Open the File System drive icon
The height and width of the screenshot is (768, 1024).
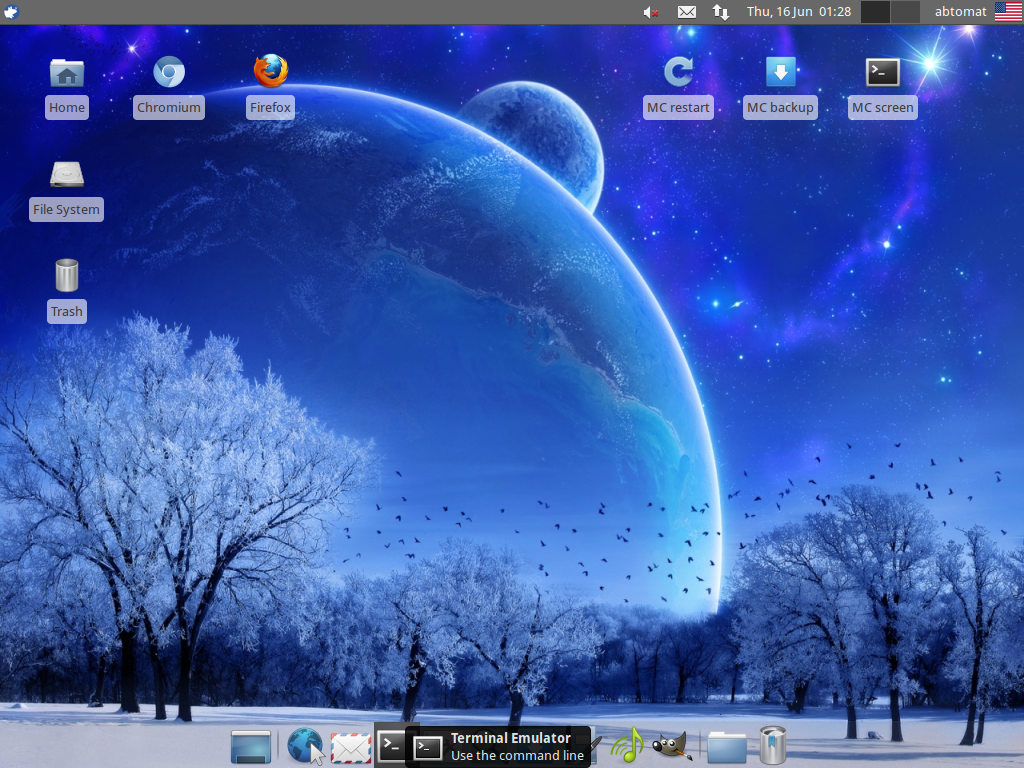tap(67, 175)
